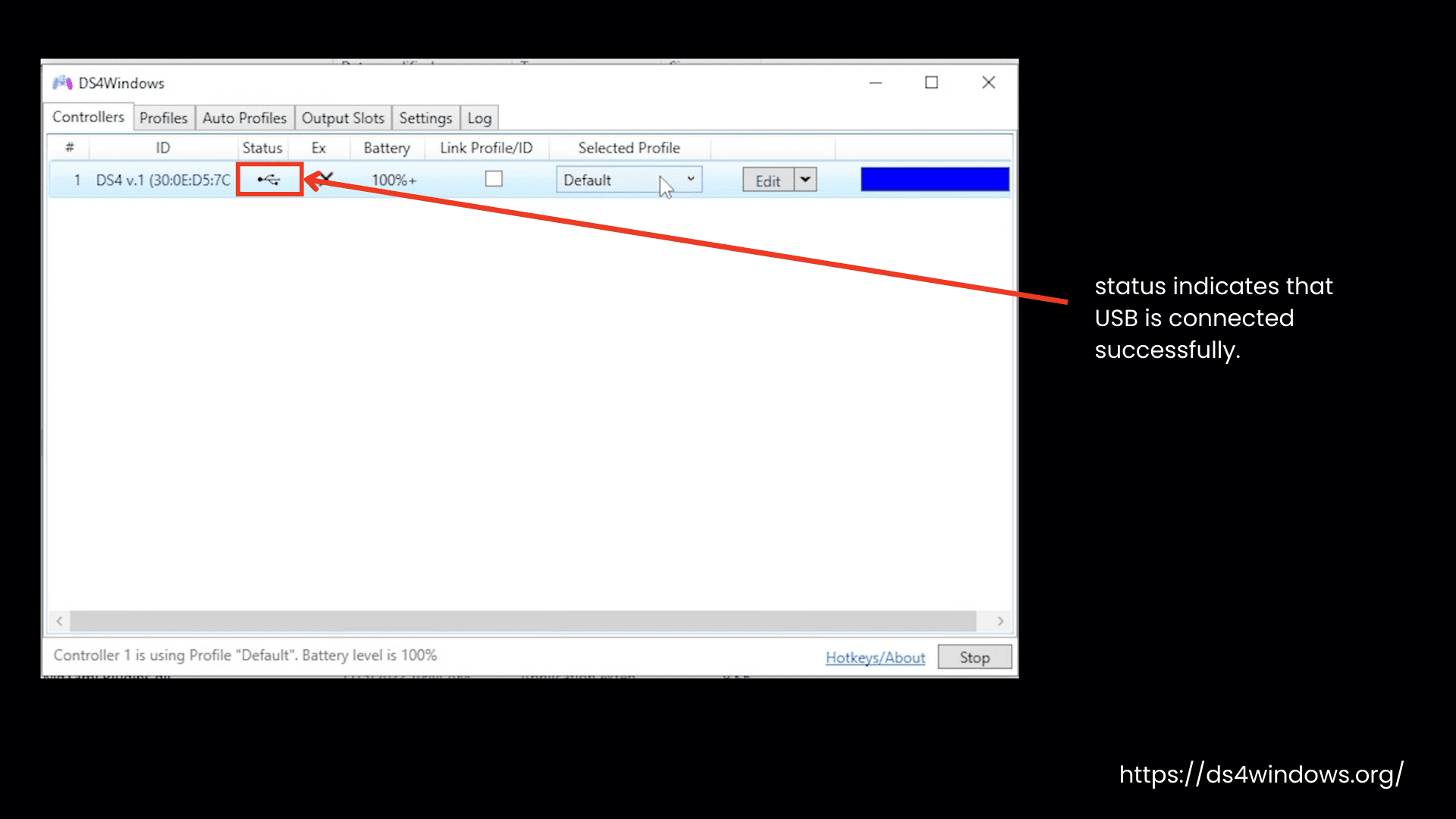1456x819 pixels.
Task: Click the horizontal scrollbar track
Action: [523, 621]
